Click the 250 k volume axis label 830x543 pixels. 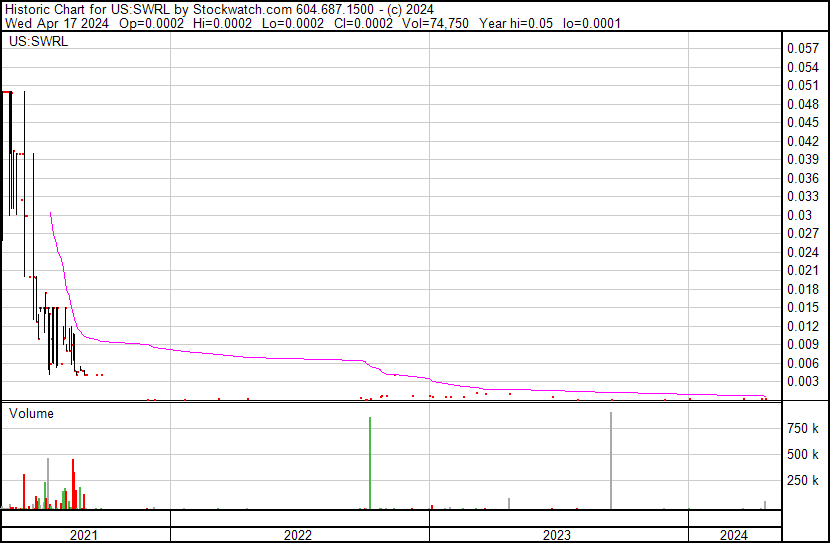804,480
